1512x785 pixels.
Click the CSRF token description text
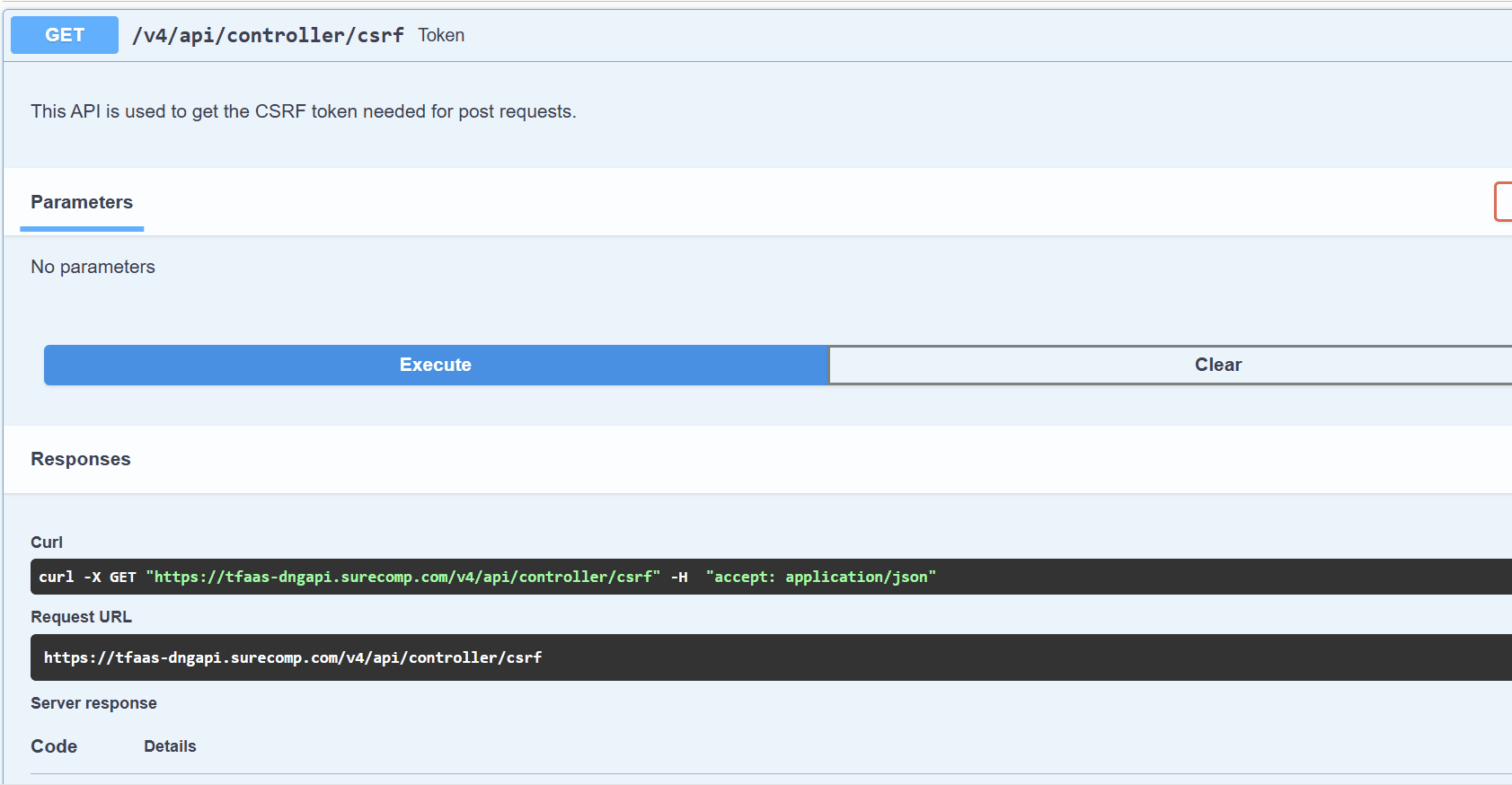[x=304, y=111]
